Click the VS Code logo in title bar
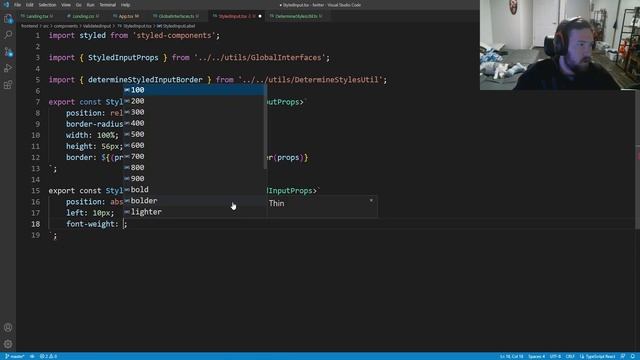 click(x=6, y=5)
